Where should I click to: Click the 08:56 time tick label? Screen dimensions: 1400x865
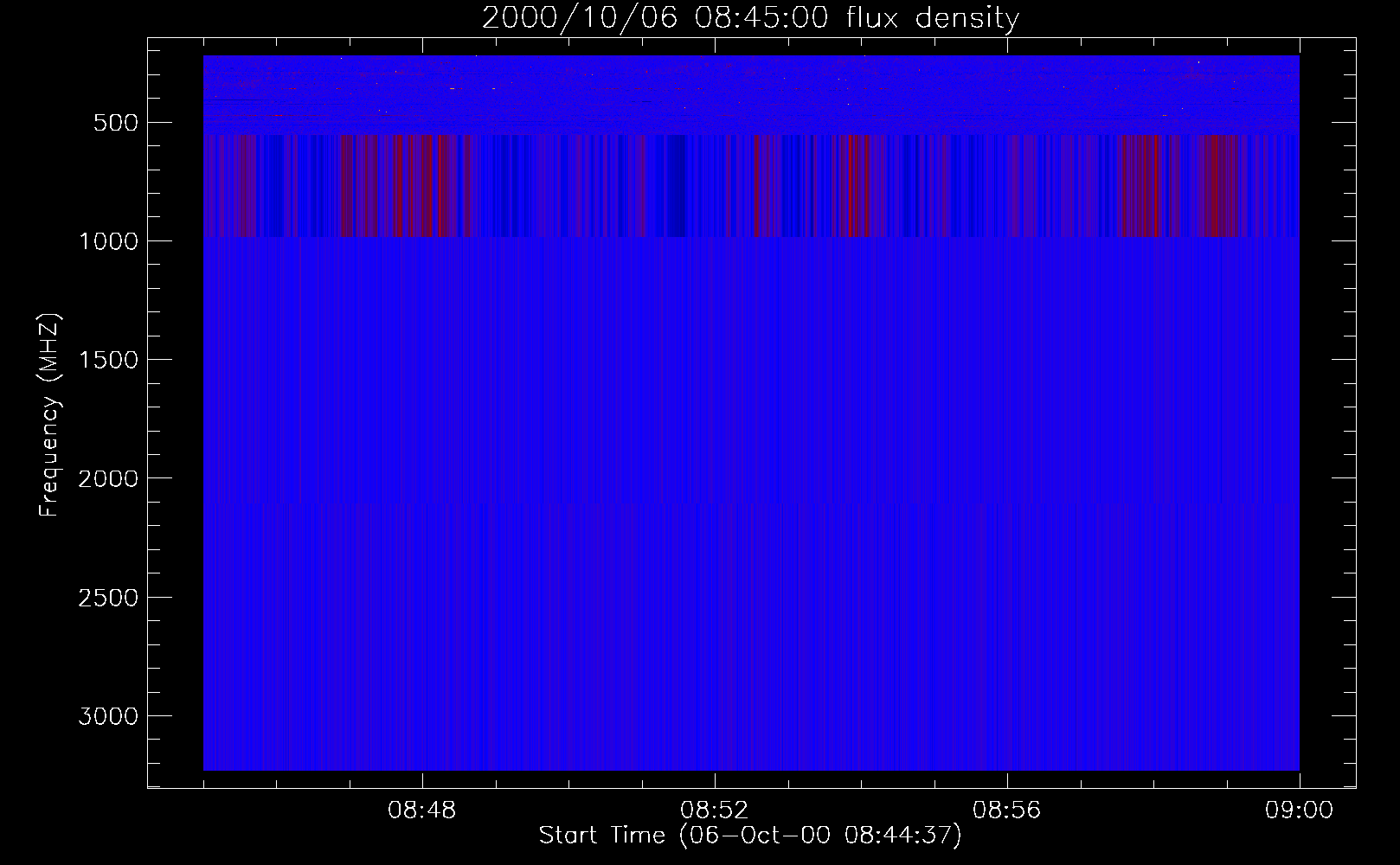pos(1007,811)
